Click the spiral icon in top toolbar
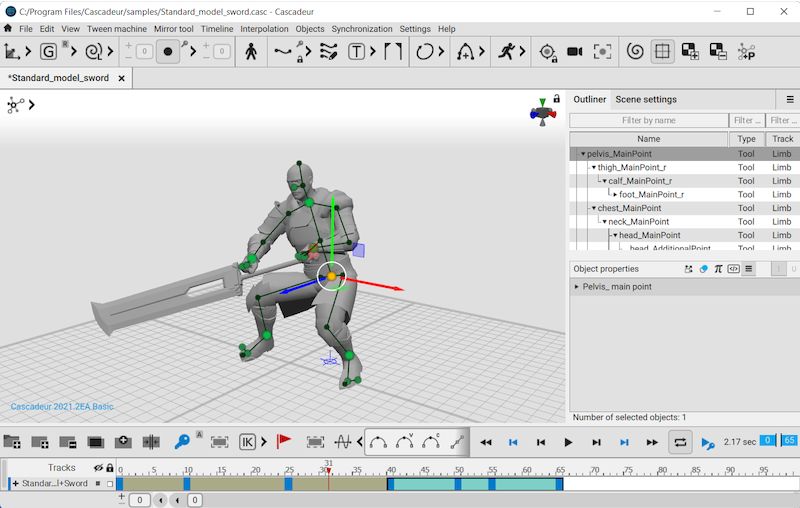Image resolution: width=800 pixels, height=508 pixels. [x=634, y=51]
